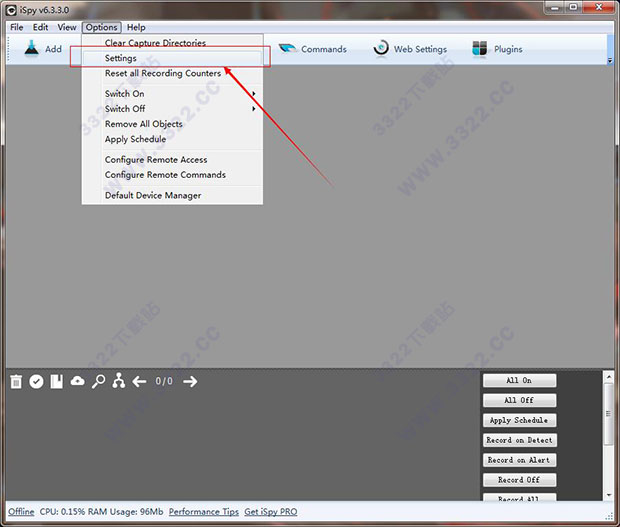The image size is (620, 527).
Task: Open the Plugins icon
Action: 480,49
